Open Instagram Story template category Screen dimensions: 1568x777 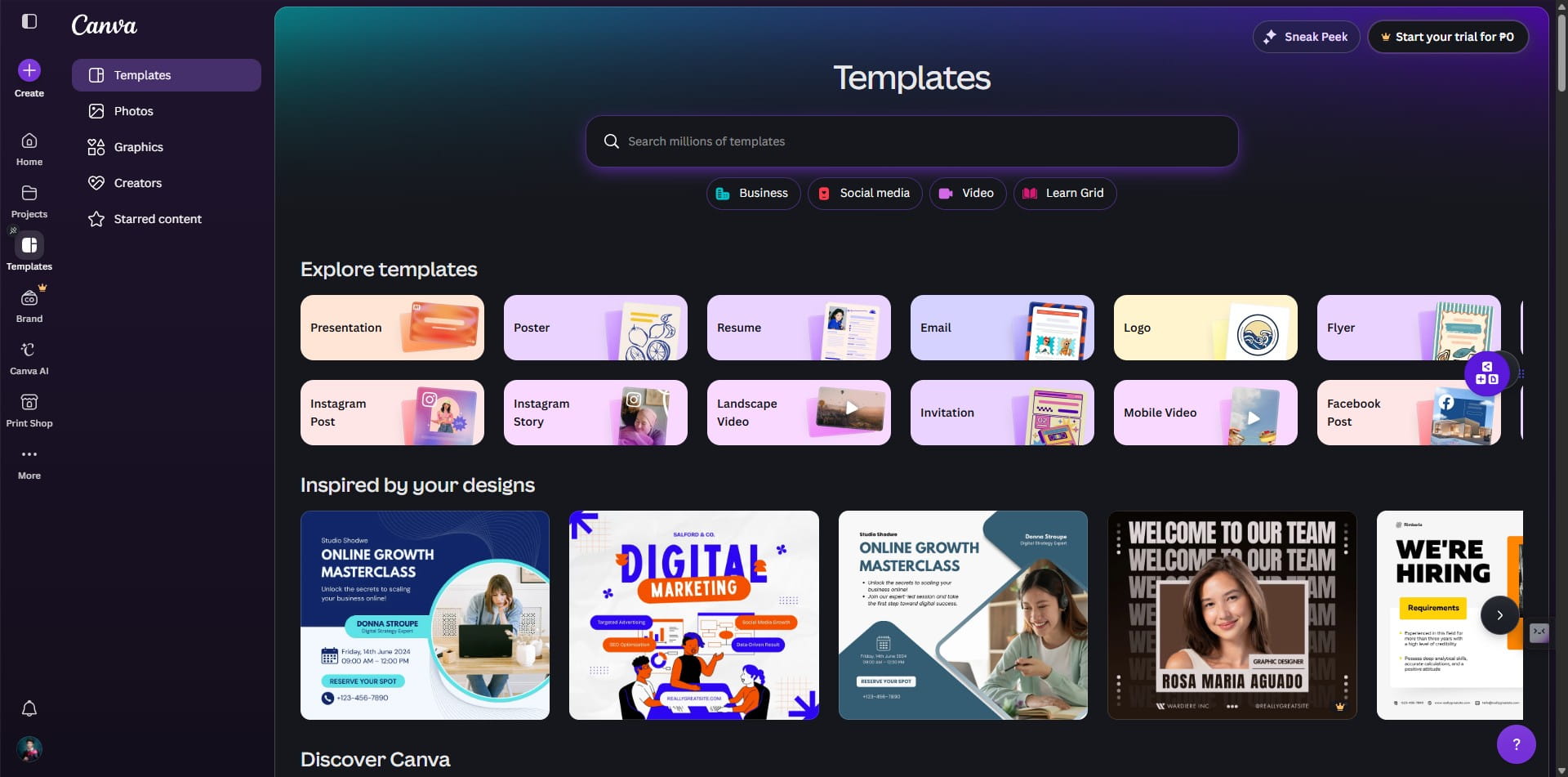point(595,413)
